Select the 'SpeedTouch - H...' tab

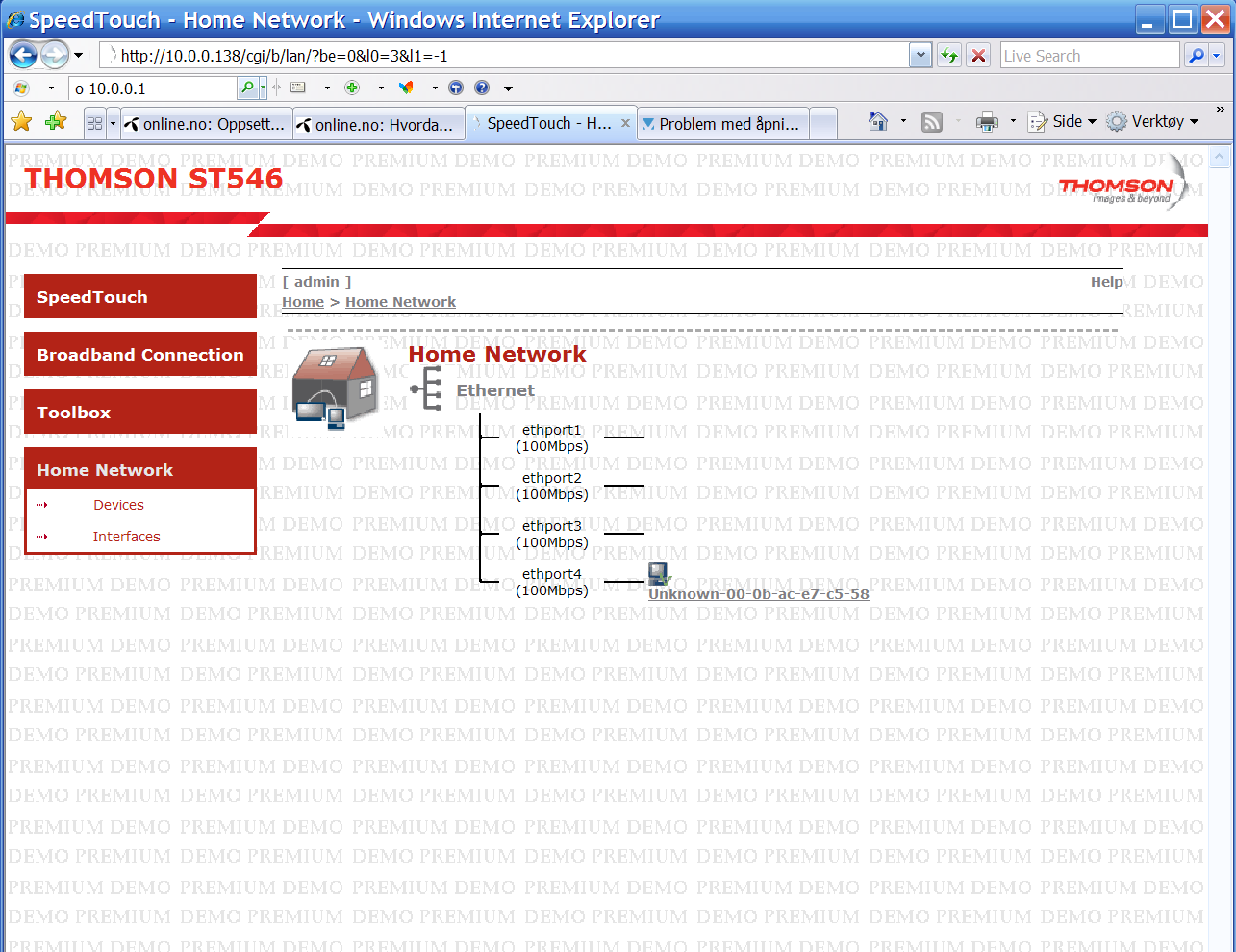click(x=549, y=123)
